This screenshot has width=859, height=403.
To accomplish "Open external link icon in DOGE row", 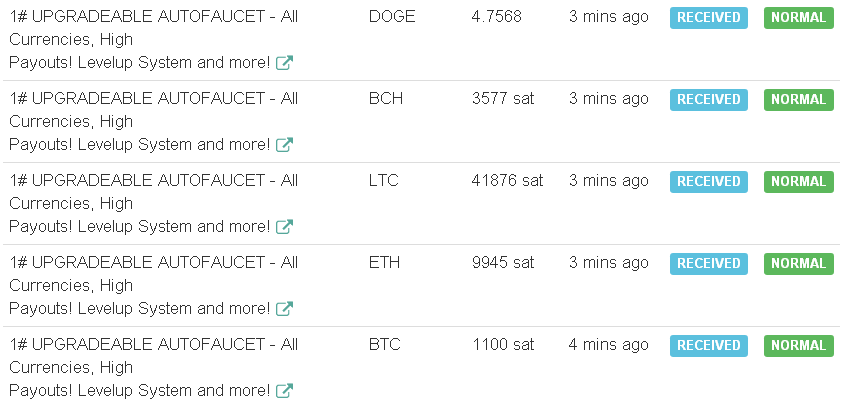I will tap(284, 63).
